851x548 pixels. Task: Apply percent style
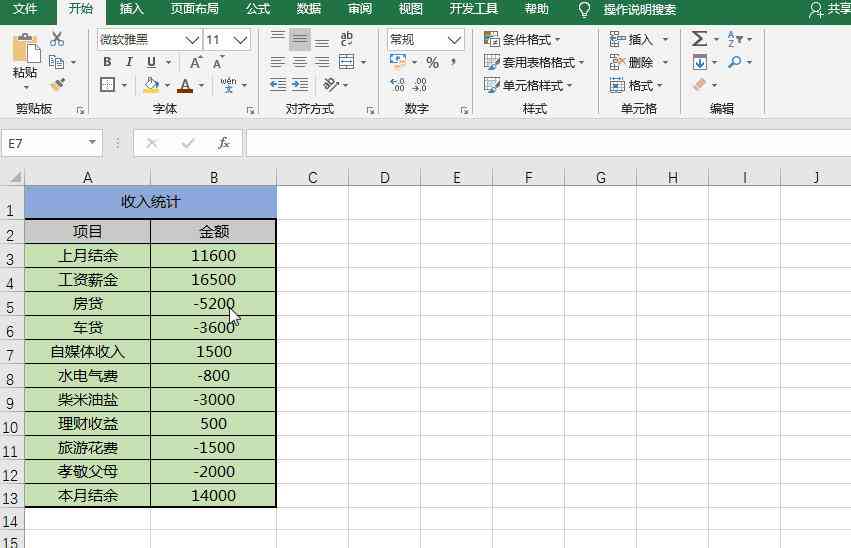[433, 62]
